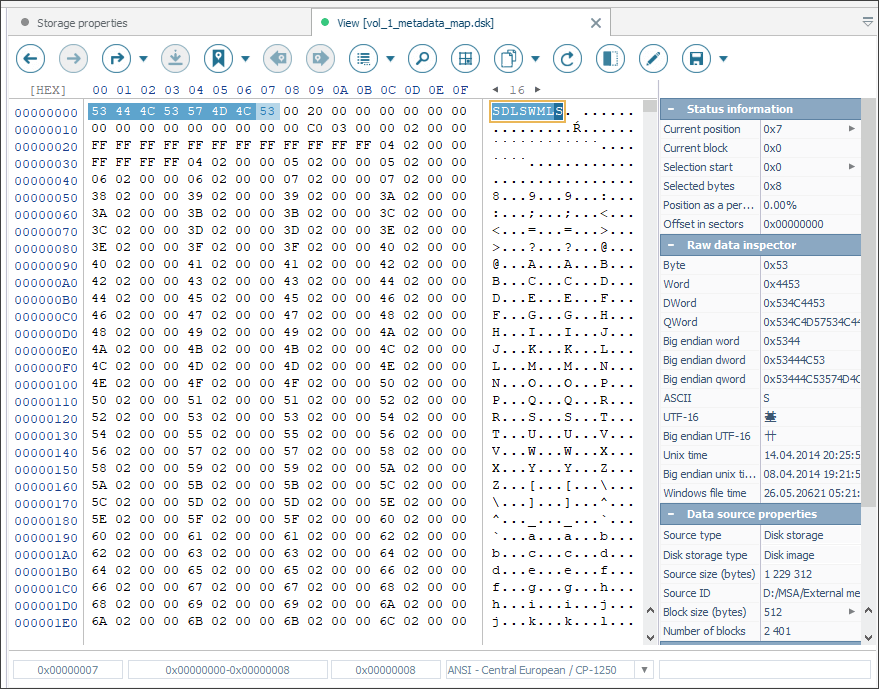Click the Copy documents icon
The height and width of the screenshot is (689, 879).
pos(509,59)
